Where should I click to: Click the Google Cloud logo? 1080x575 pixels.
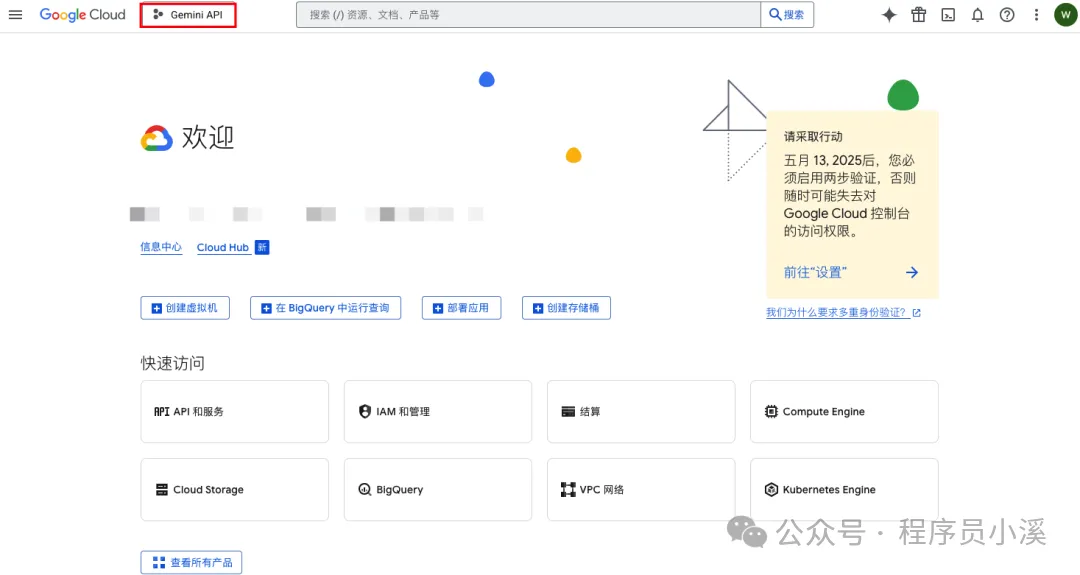point(83,14)
